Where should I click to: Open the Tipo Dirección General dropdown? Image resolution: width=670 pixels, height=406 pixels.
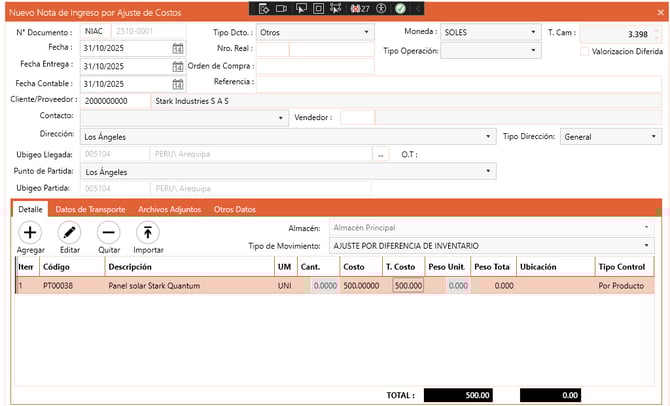653,136
